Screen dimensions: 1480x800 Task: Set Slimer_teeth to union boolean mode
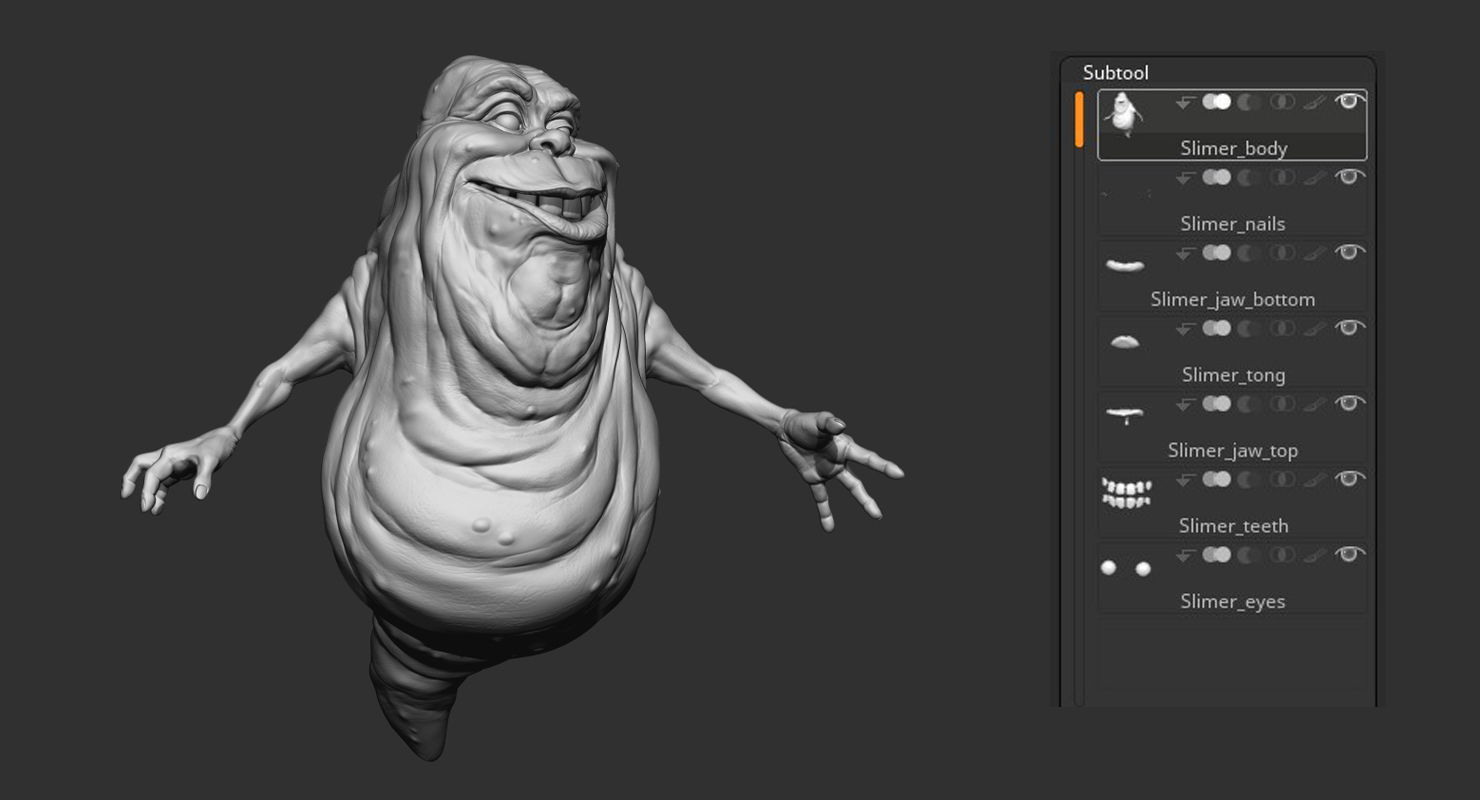point(1216,480)
